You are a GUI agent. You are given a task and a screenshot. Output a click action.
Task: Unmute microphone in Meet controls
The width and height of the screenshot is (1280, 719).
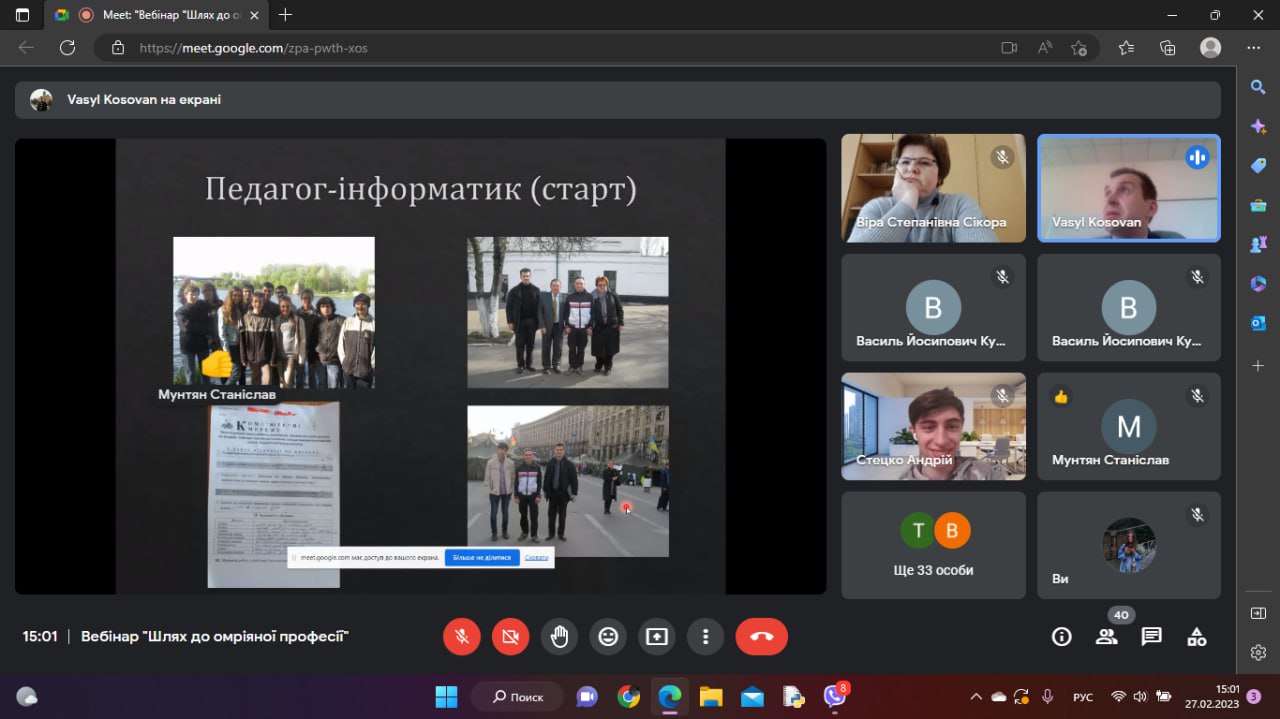point(462,636)
